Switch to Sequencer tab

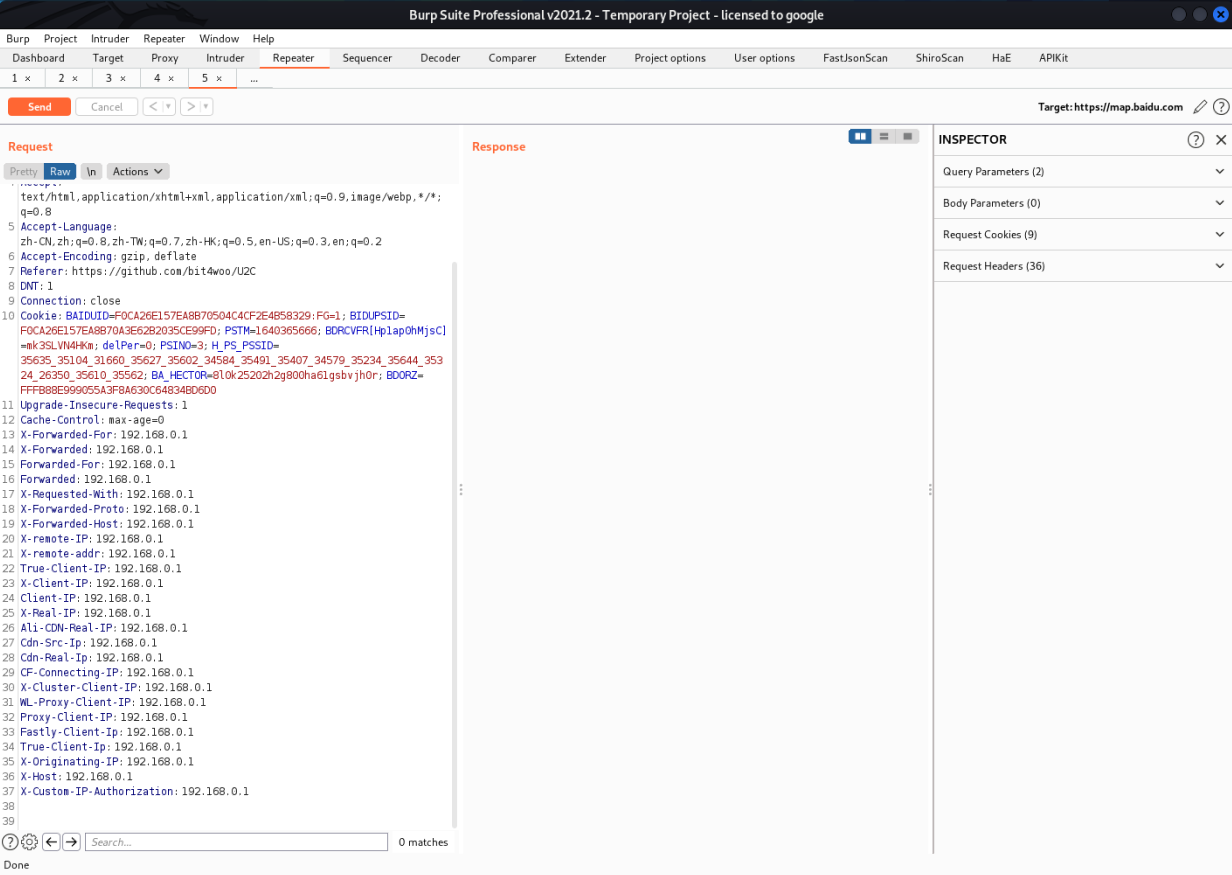(367, 58)
